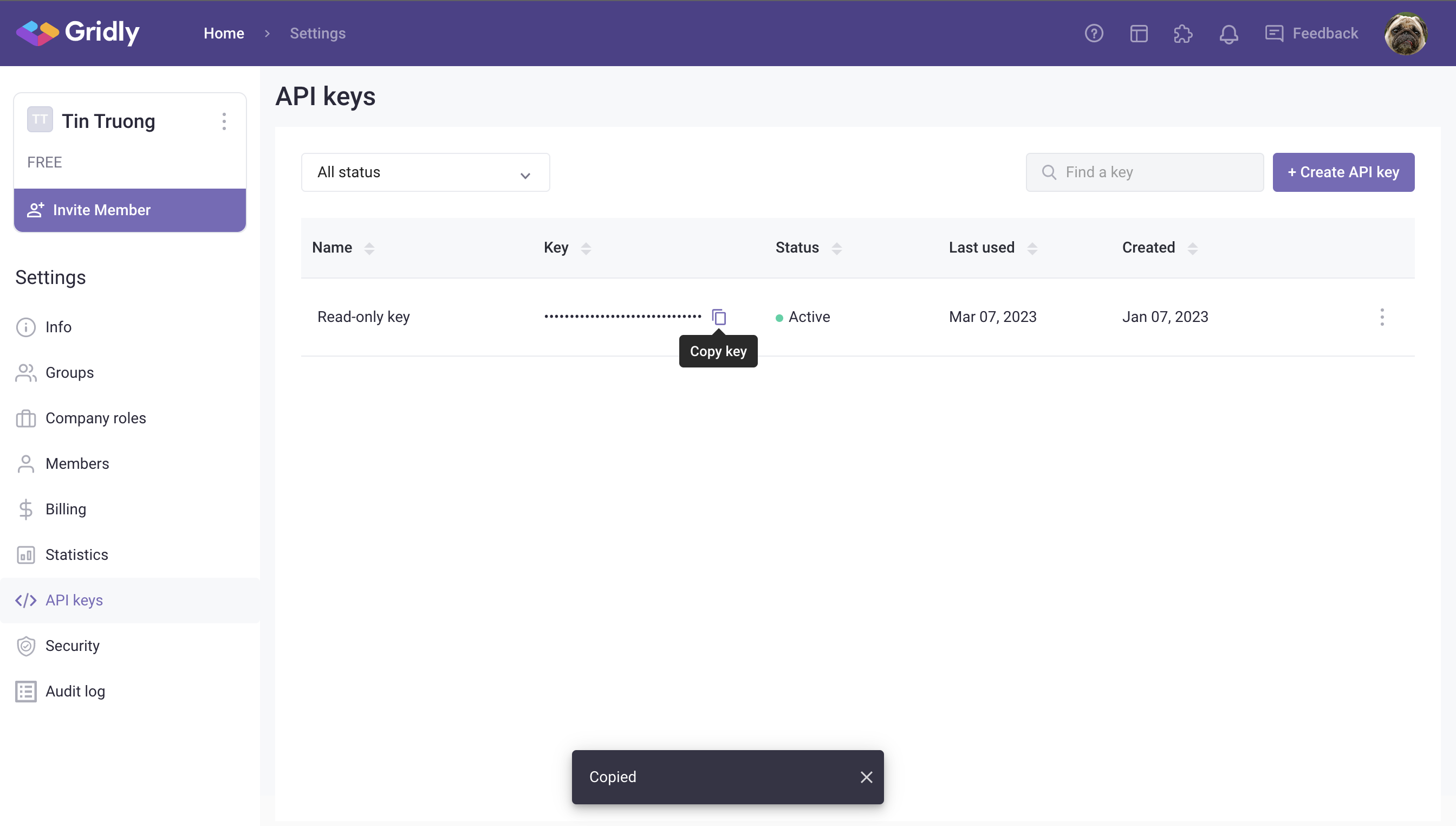Go to the Audit log section
The height and width of the screenshot is (826, 1456).
point(75,691)
